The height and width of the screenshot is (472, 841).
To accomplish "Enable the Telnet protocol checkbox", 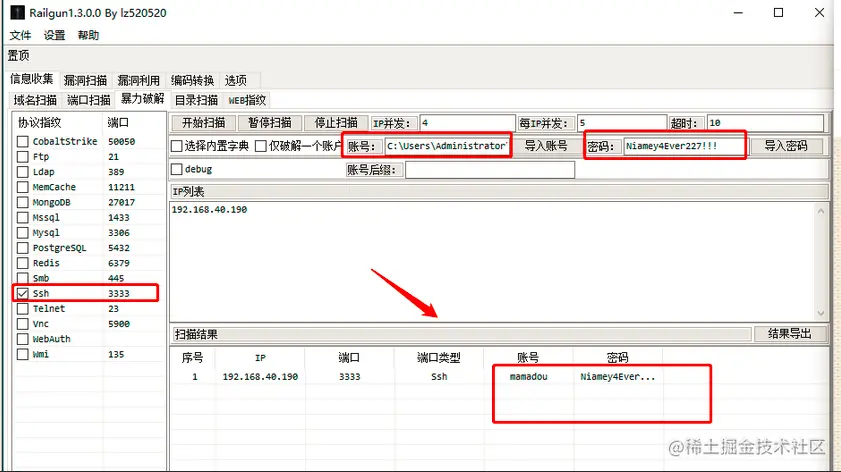I will (x=23, y=308).
